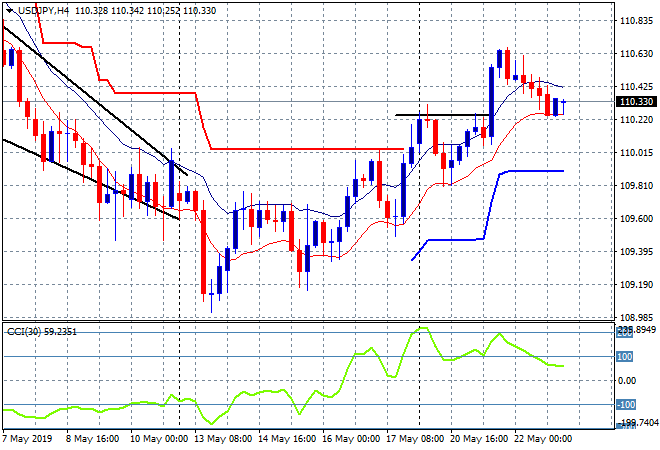Click the CCI -100 level label
This screenshot has height=450, width=660.
pyautogui.click(x=625, y=405)
